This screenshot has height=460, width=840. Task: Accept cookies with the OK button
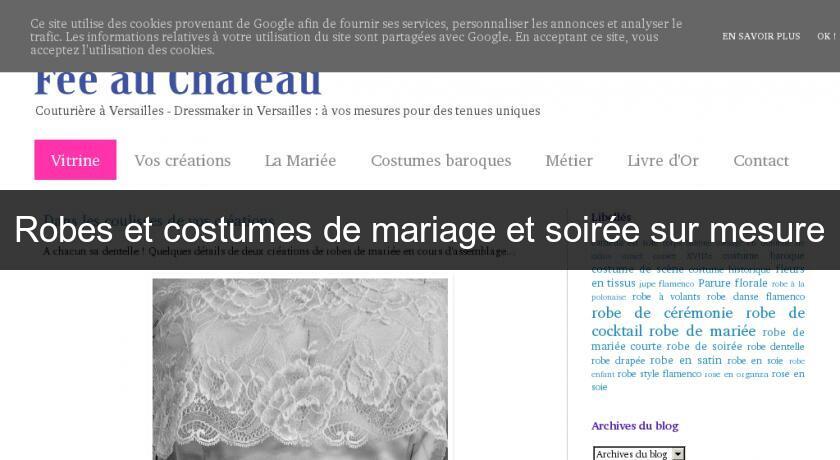pyautogui.click(x=826, y=36)
